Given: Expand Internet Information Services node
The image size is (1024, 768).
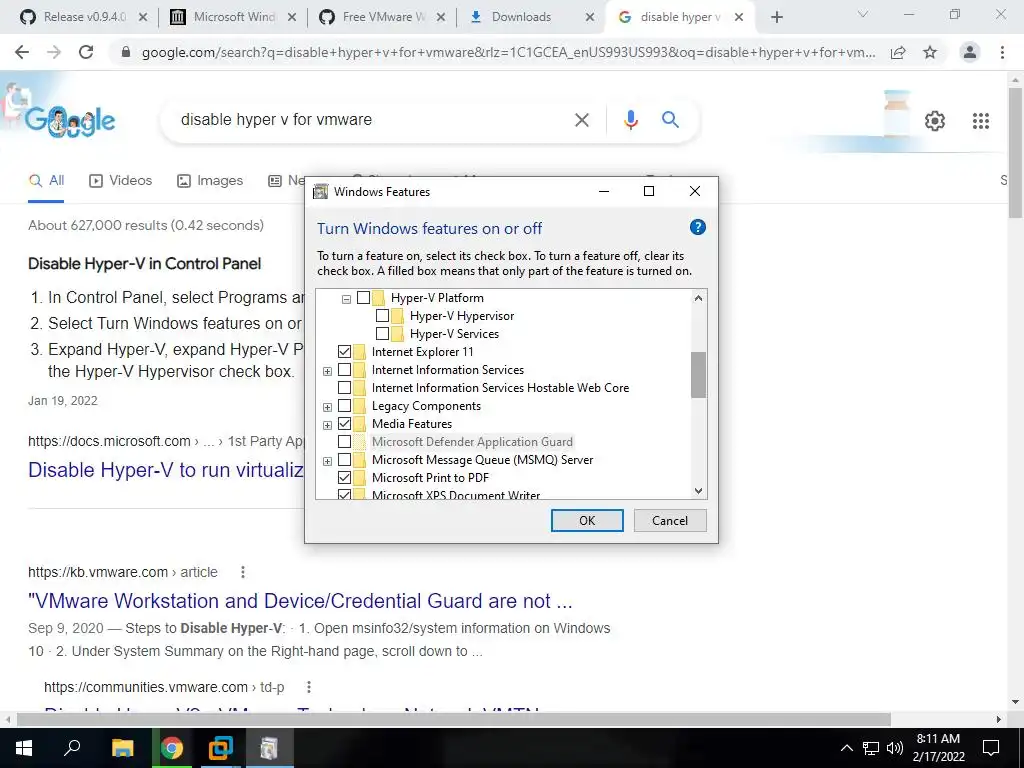Looking at the screenshot, I should pos(327,371).
